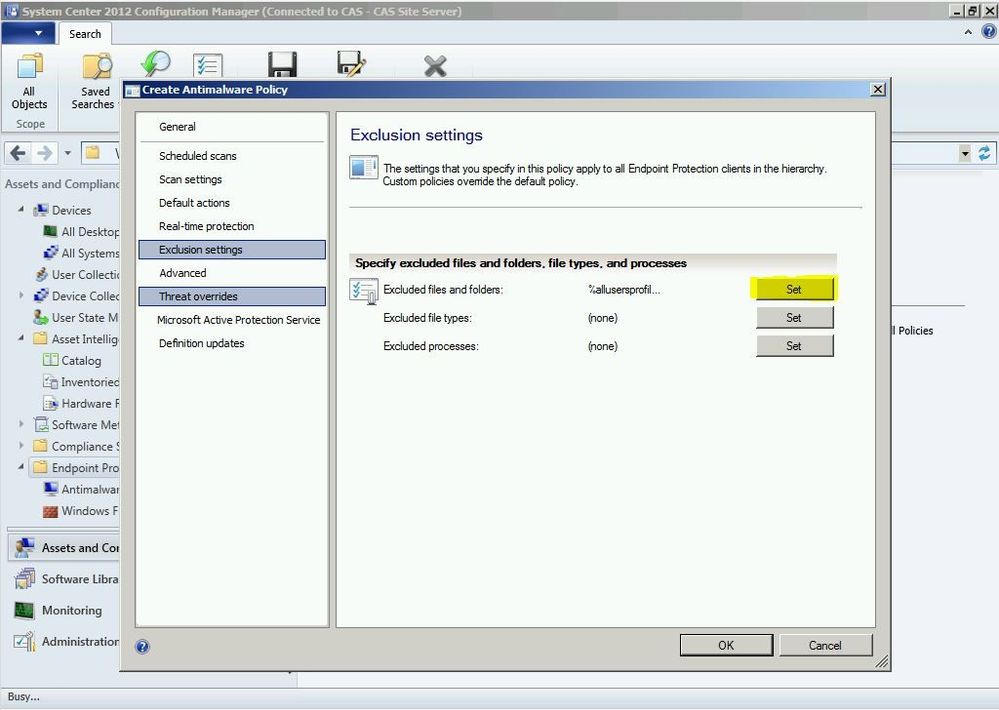The height and width of the screenshot is (710, 999).
Task: Select the checklist ribbon icon
Action: pyautogui.click(x=208, y=66)
